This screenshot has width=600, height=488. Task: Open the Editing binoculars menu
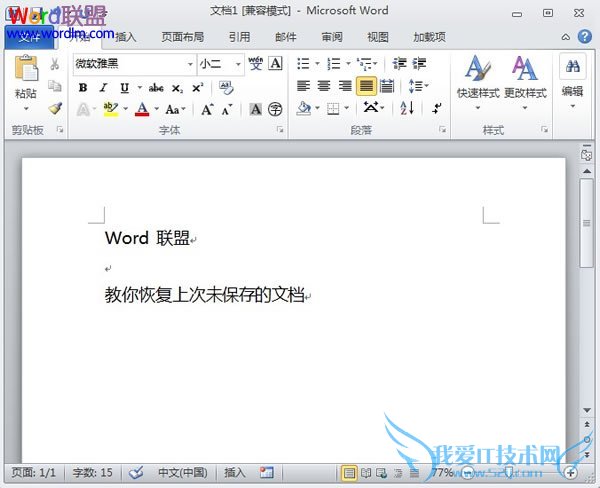(x=572, y=82)
